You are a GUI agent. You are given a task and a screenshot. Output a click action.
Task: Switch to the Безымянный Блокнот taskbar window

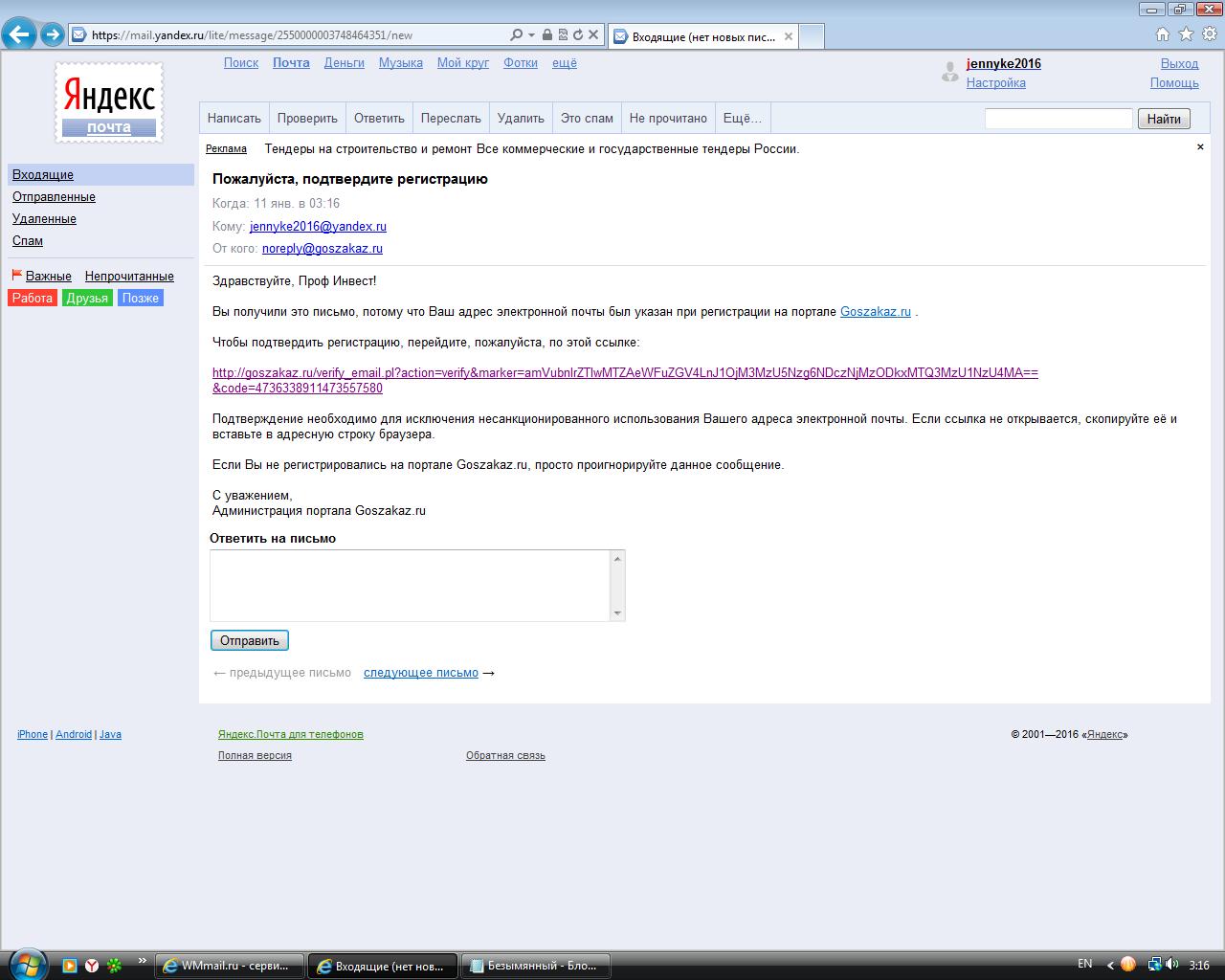point(536,966)
